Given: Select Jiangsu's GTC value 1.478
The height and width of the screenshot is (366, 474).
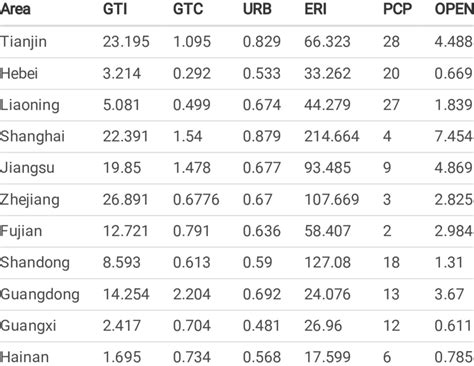Looking at the screenshot, I should [192, 168].
